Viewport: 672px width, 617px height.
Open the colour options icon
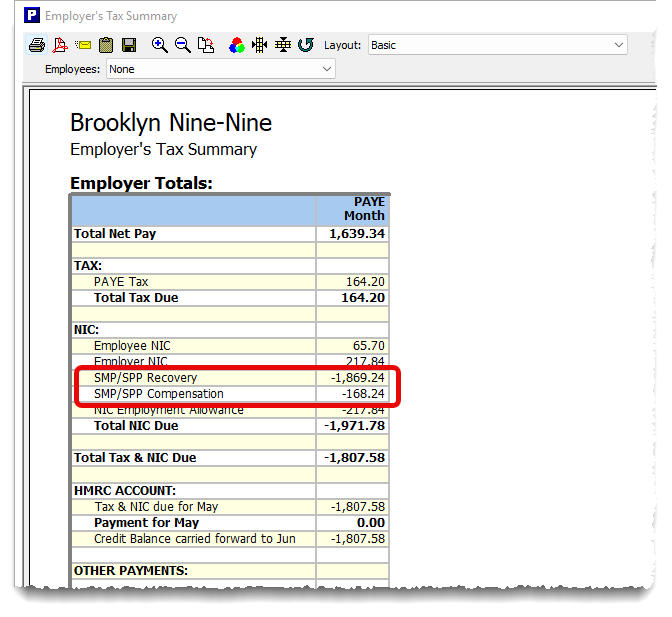[x=237, y=45]
